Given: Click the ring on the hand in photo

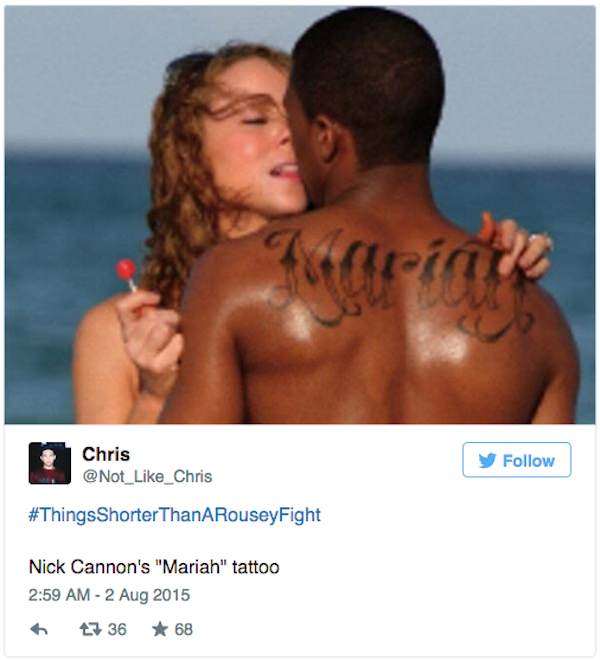Looking at the screenshot, I should (x=540, y=241).
